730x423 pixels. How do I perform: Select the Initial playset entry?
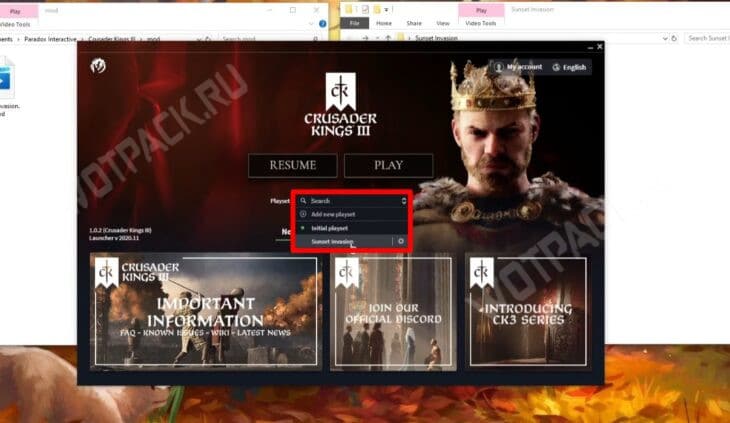coord(353,228)
